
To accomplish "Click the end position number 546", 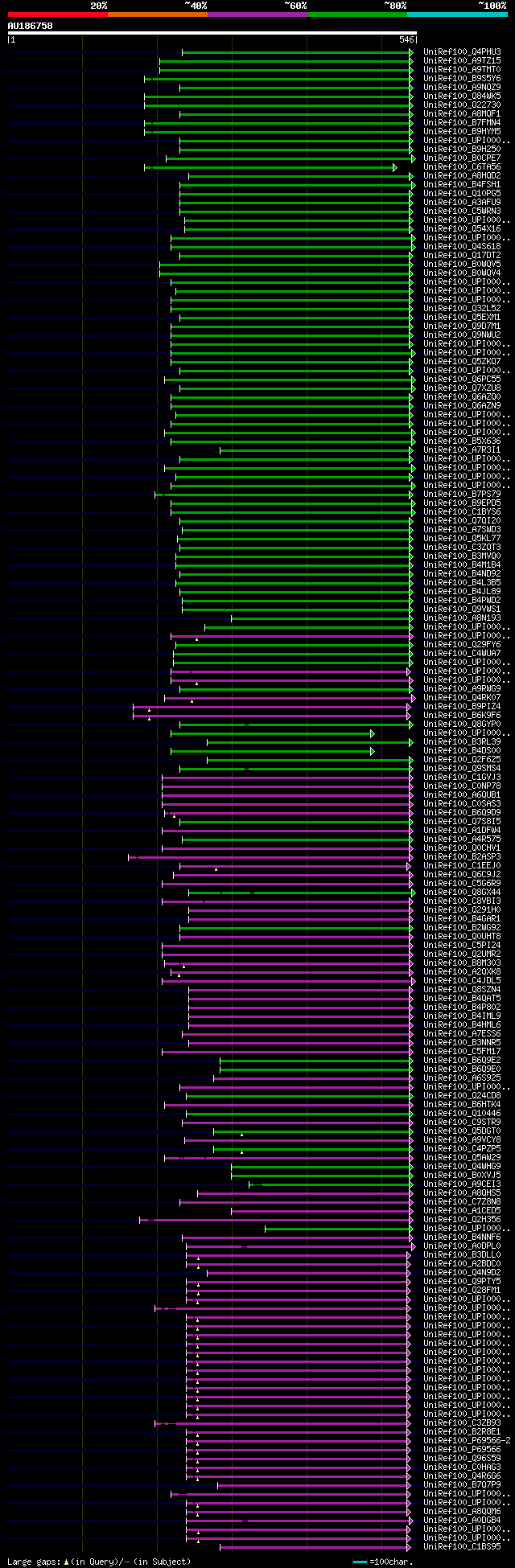I will click(x=406, y=39).
